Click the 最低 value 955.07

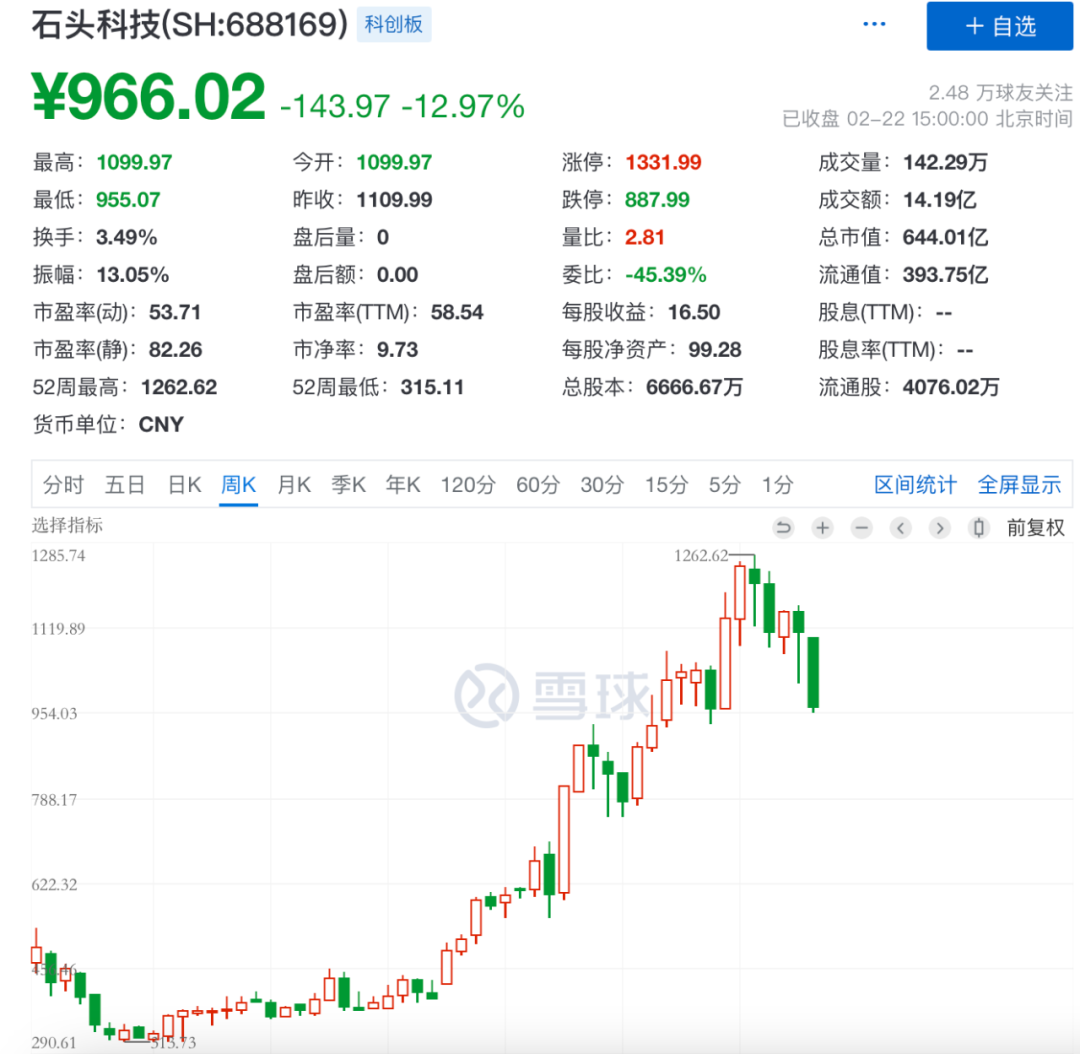tap(128, 200)
